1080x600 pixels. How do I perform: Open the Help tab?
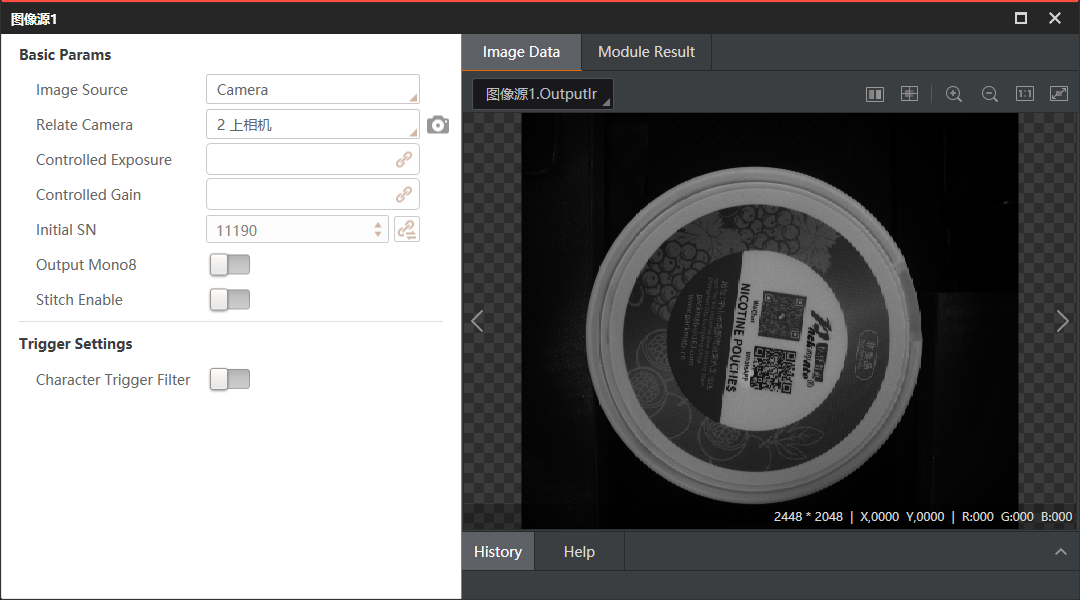[x=579, y=552]
